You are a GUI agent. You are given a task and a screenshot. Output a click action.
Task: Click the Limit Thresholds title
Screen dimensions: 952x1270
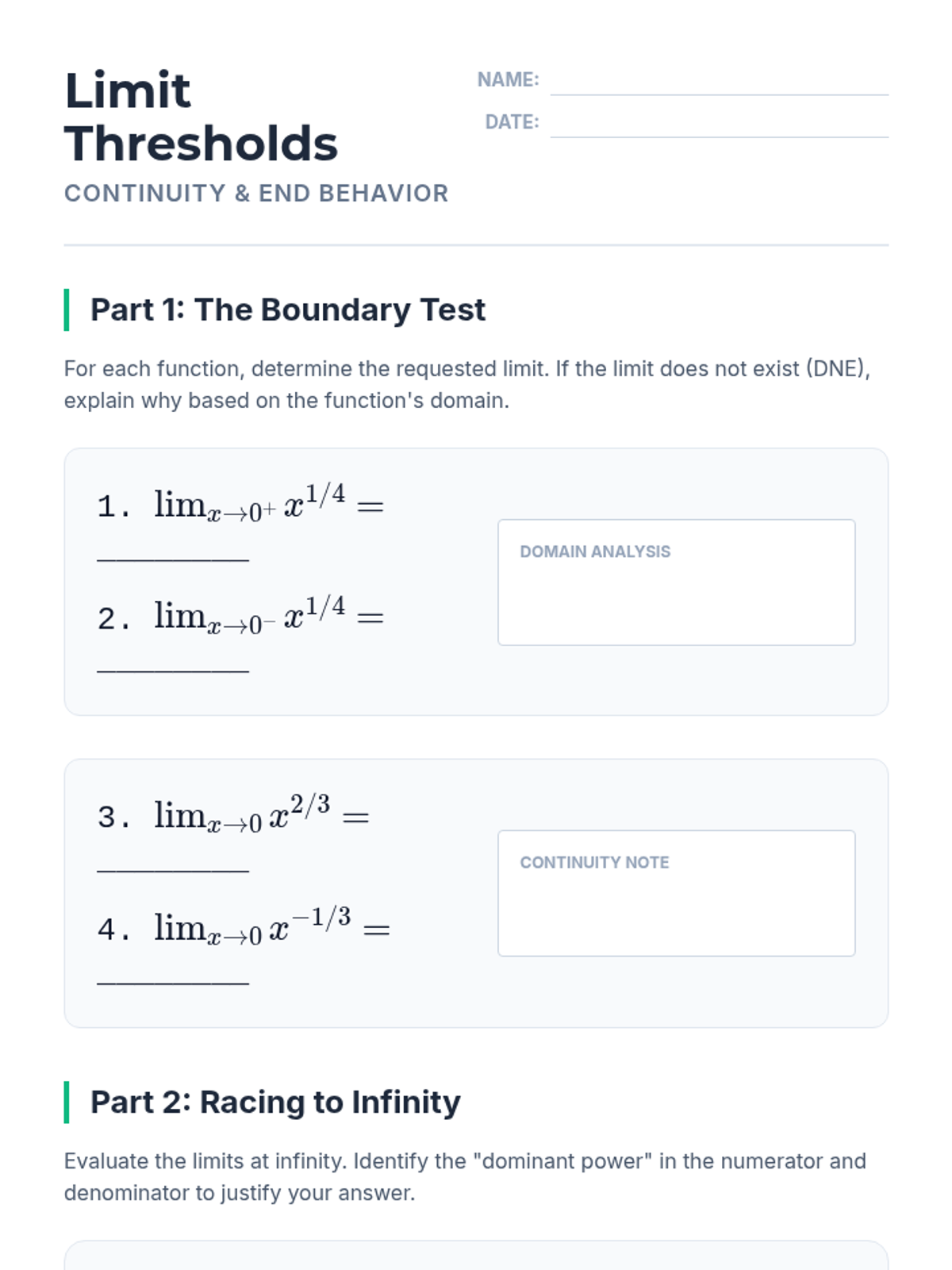(x=202, y=117)
